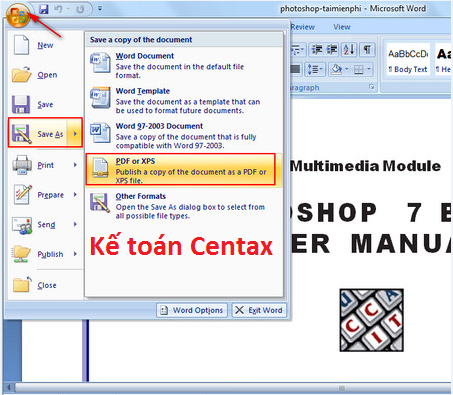Open the Shading color dropdown arrow
Image resolution: width=453 pixels, height=395 pixels.
point(347,69)
